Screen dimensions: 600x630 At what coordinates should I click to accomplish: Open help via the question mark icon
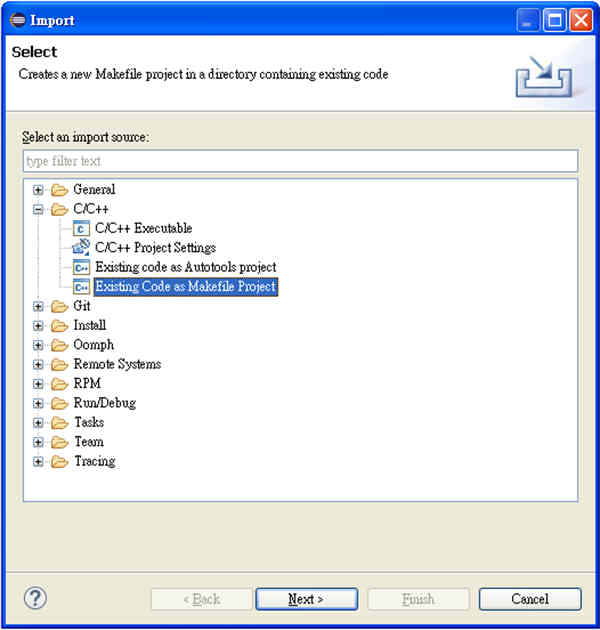click(35, 598)
